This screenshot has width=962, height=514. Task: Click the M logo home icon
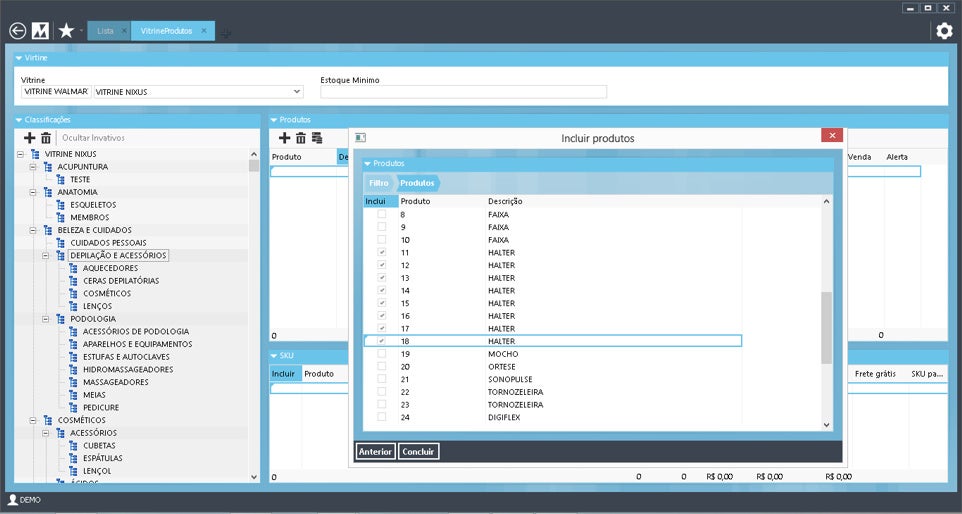coord(41,31)
